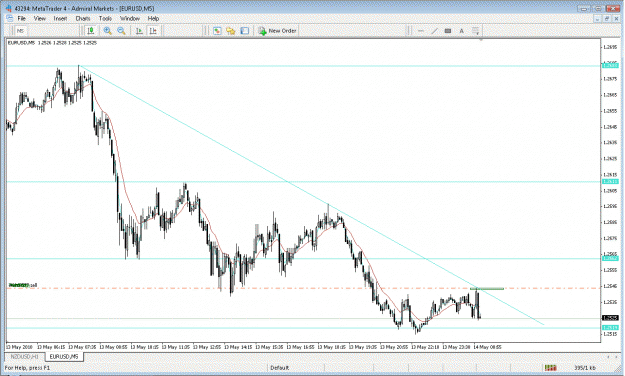Expand the line studies toolbar dropdown

point(476,31)
